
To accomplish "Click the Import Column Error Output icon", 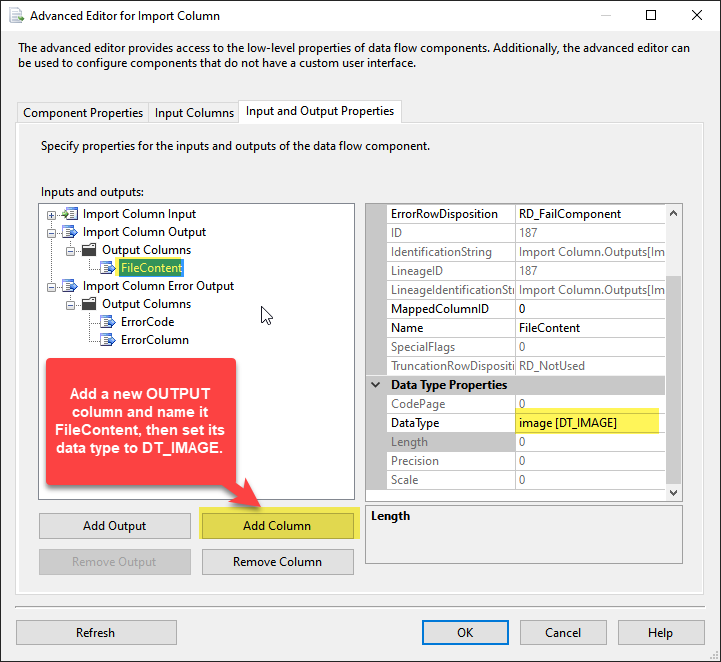I will pyautogui.click(x=70, y=286).
